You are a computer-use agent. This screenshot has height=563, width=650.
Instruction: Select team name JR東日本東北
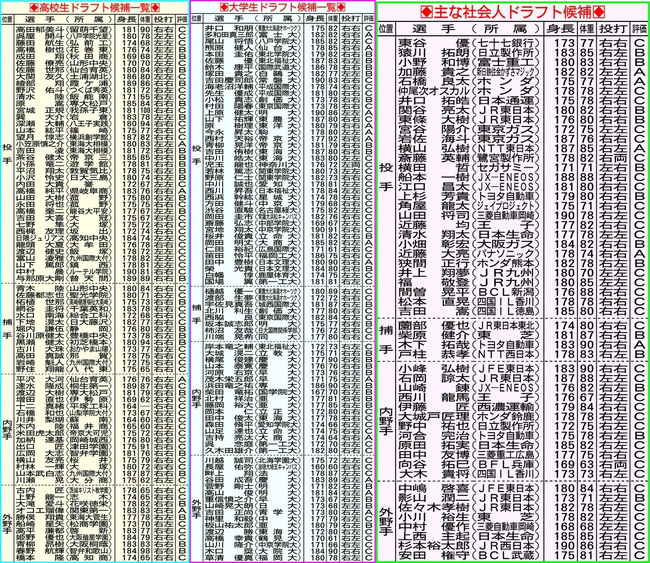(506, 325)
